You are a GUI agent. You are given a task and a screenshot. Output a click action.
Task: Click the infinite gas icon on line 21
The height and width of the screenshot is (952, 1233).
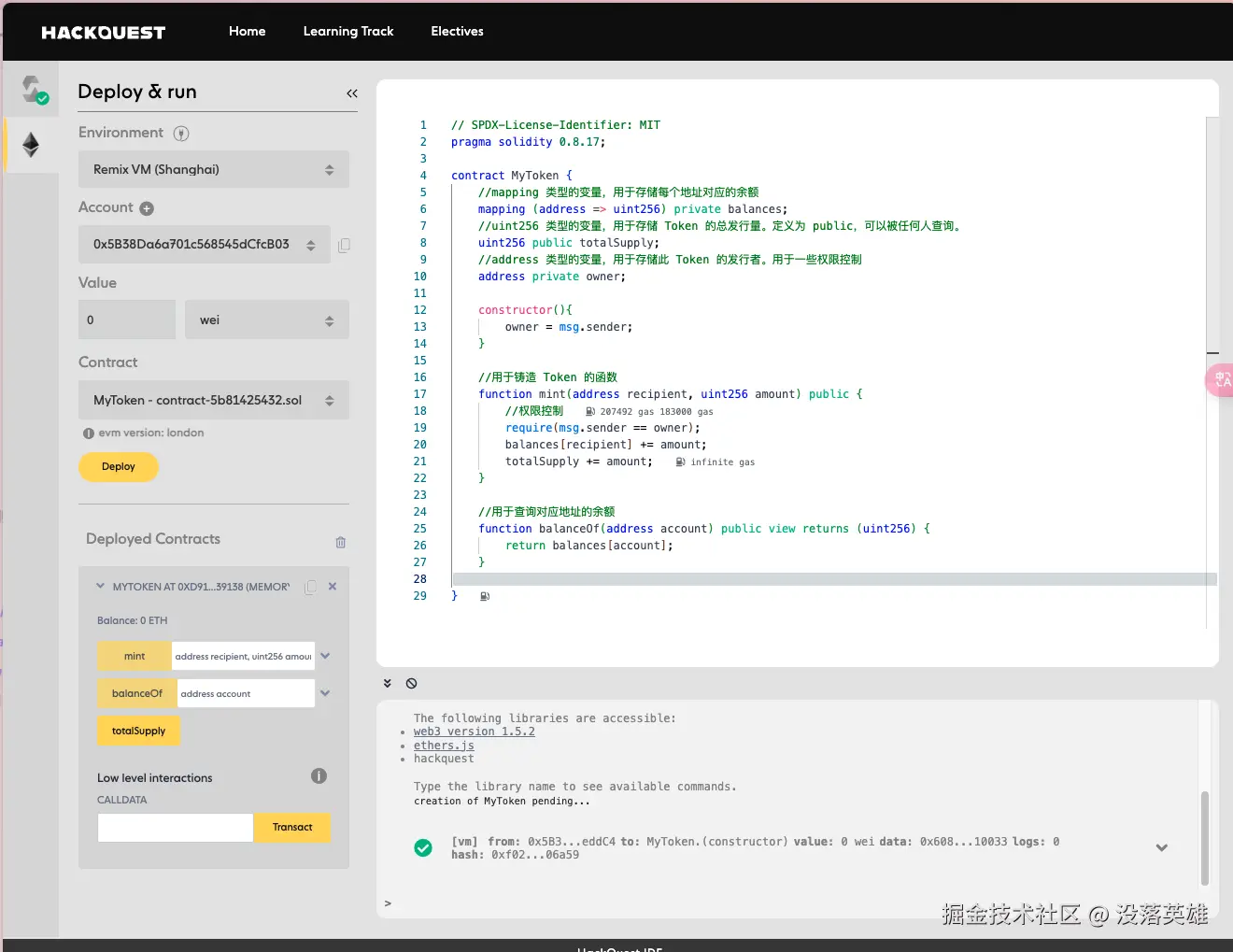tap(680, 462)
